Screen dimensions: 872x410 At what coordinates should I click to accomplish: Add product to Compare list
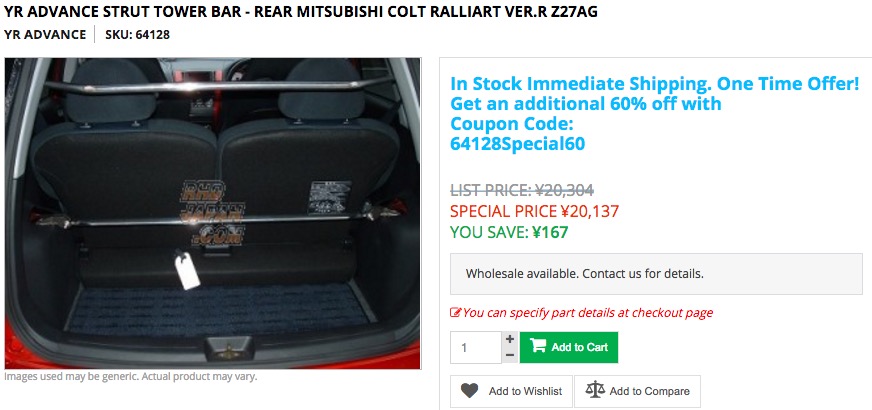pyautogui.click(x=637, y=392)
